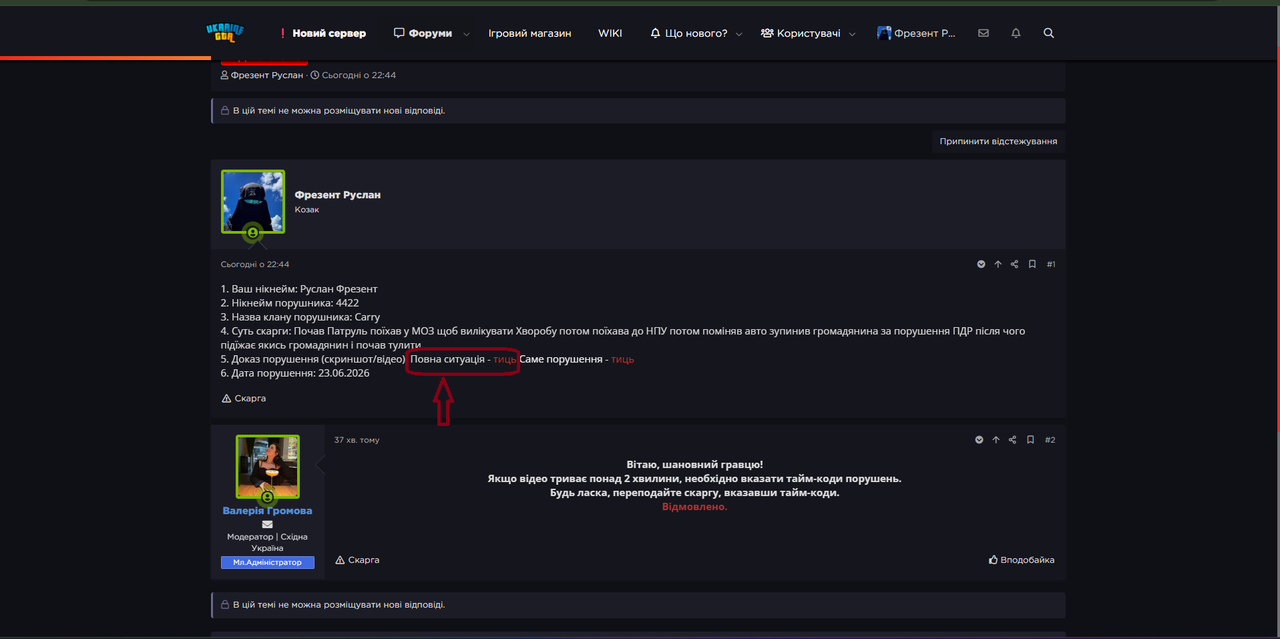Bookmark post #1
Screen dimensions: 1280x639
click(x=1031, y=264)
